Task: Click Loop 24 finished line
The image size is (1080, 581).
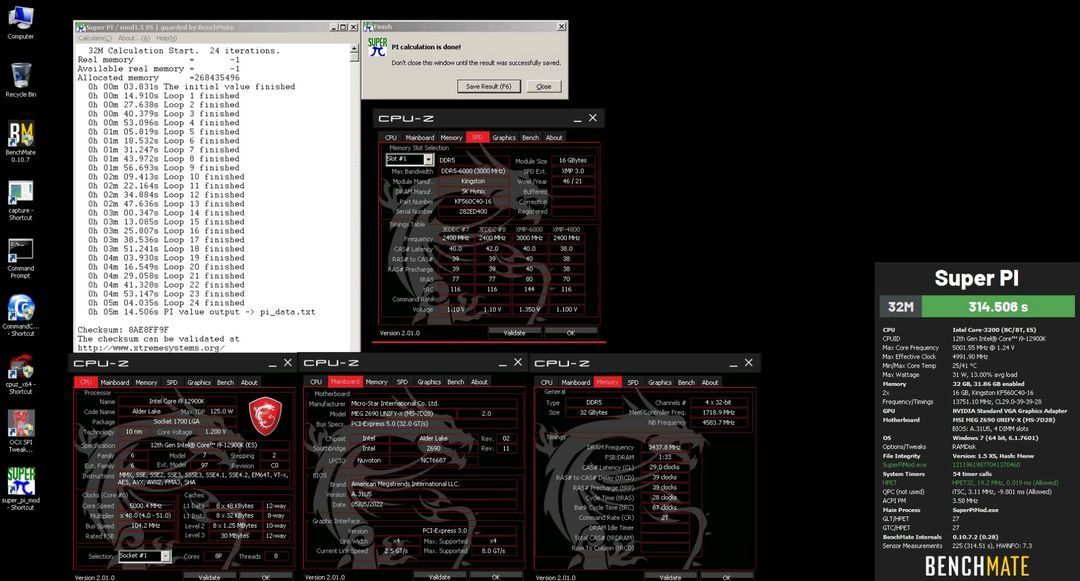Action: coord(166,303)
